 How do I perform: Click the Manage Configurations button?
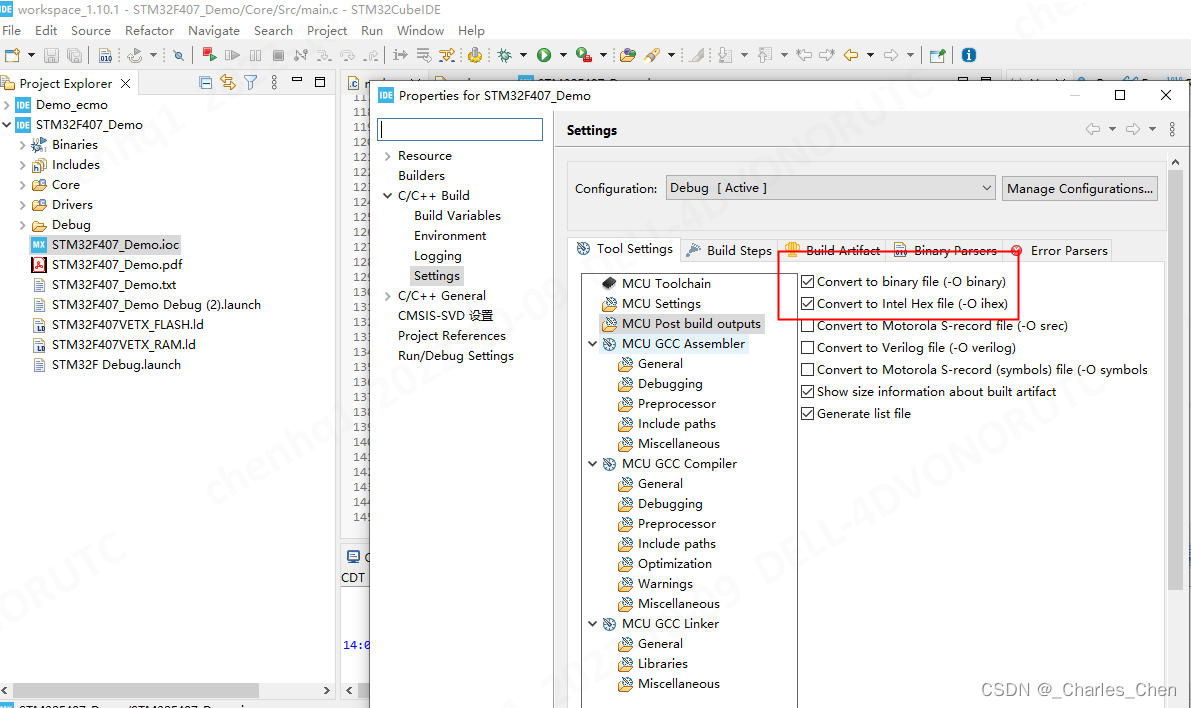pos(1080,188)
